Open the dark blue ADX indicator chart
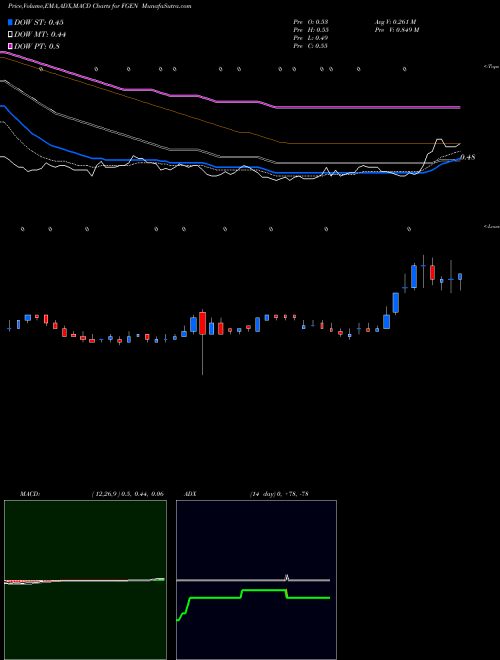 [x=256, y=580]
